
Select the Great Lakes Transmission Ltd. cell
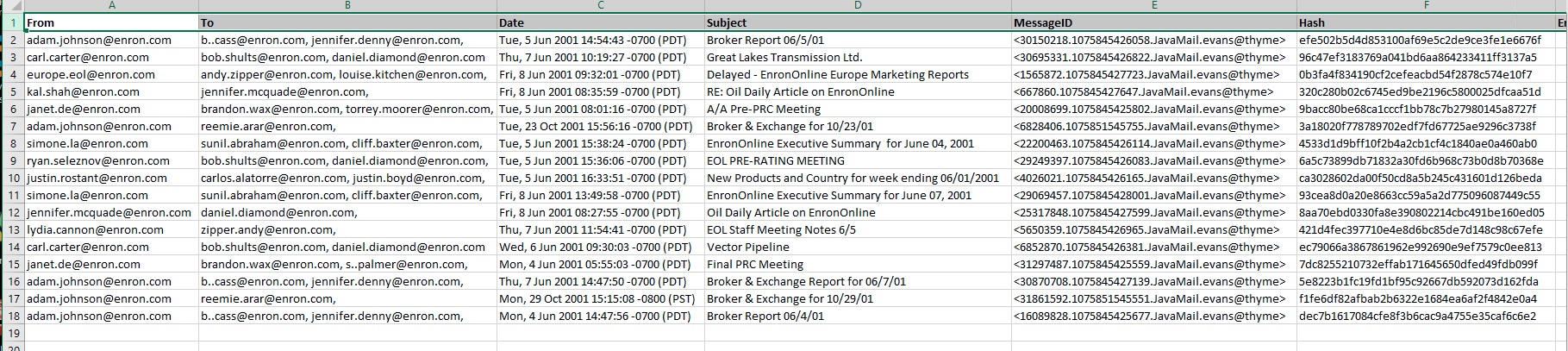pyautogui.click(x=858, y=57)
